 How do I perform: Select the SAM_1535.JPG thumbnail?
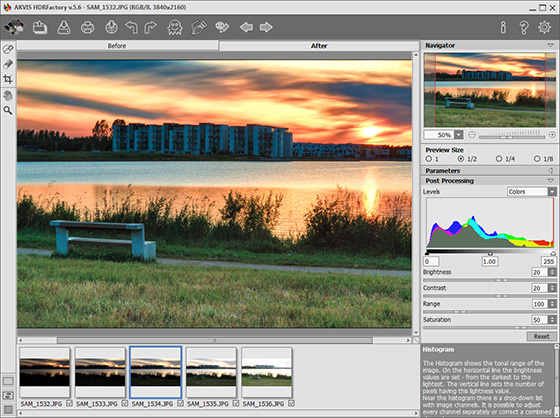tap(211, 372)
